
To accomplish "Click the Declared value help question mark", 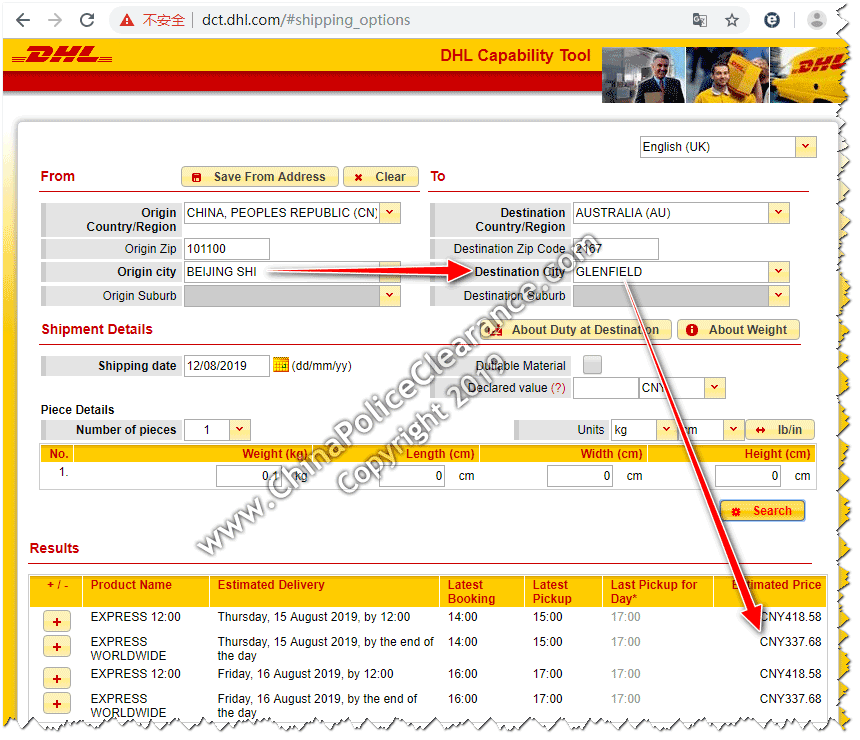I will click(558, 388).
